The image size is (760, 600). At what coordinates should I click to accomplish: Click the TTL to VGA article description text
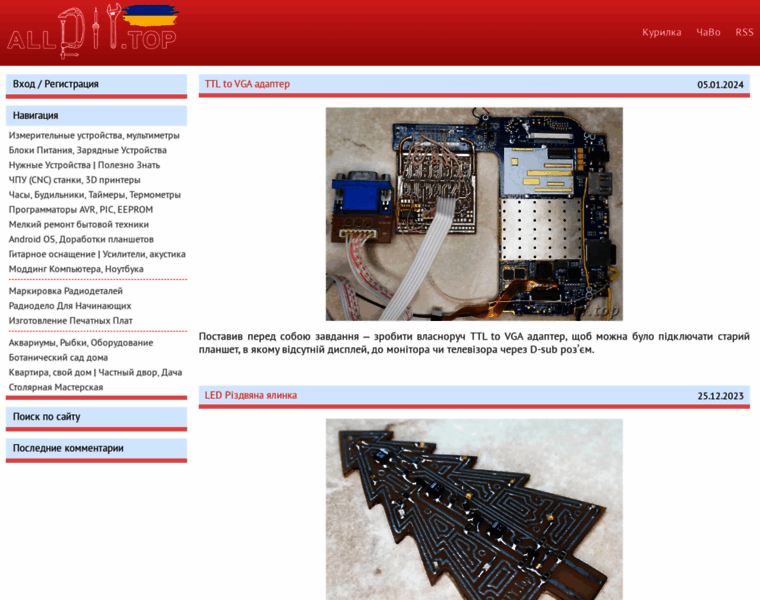coord(474,343)
